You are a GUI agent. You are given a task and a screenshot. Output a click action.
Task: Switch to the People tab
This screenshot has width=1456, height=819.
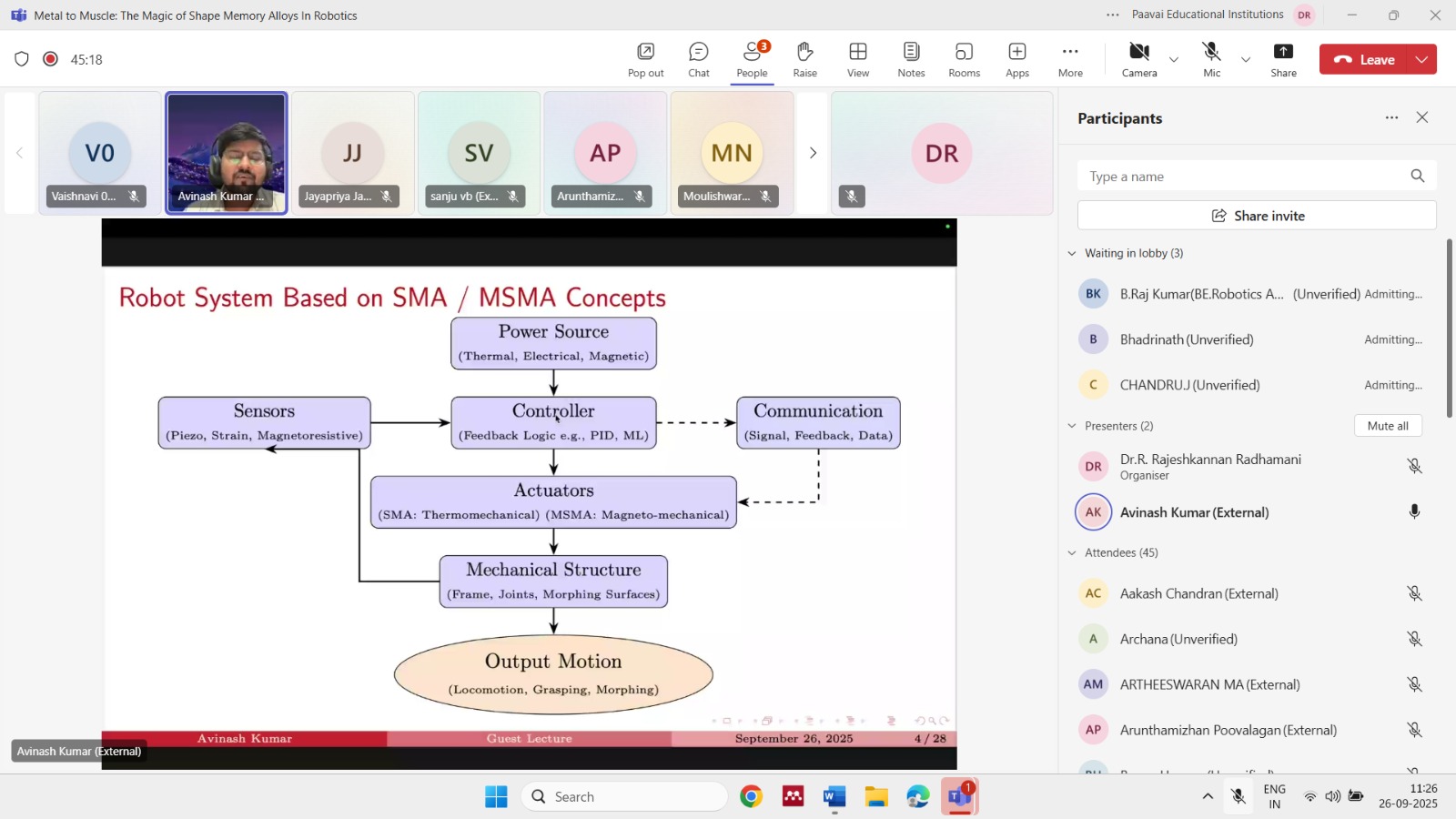(752, 59)
